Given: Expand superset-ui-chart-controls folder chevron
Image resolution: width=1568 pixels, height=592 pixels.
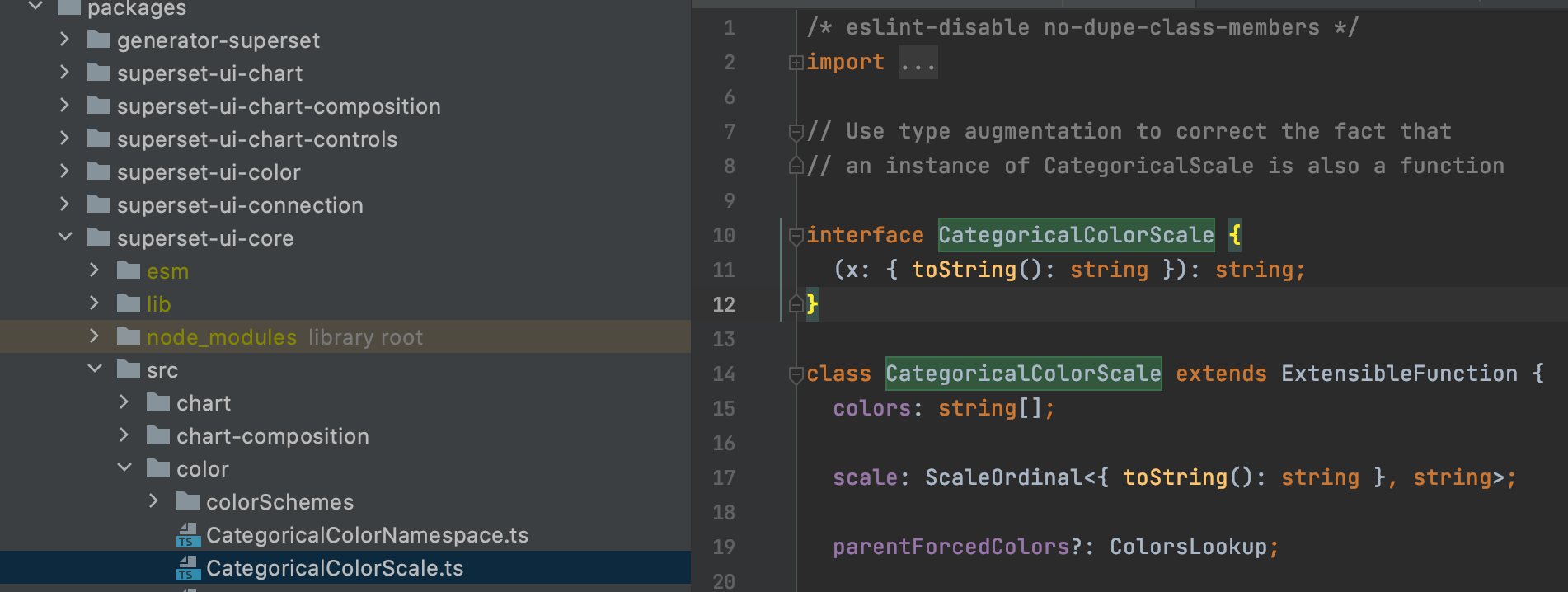Looking at the screenshot, I should tap(64, 138).
